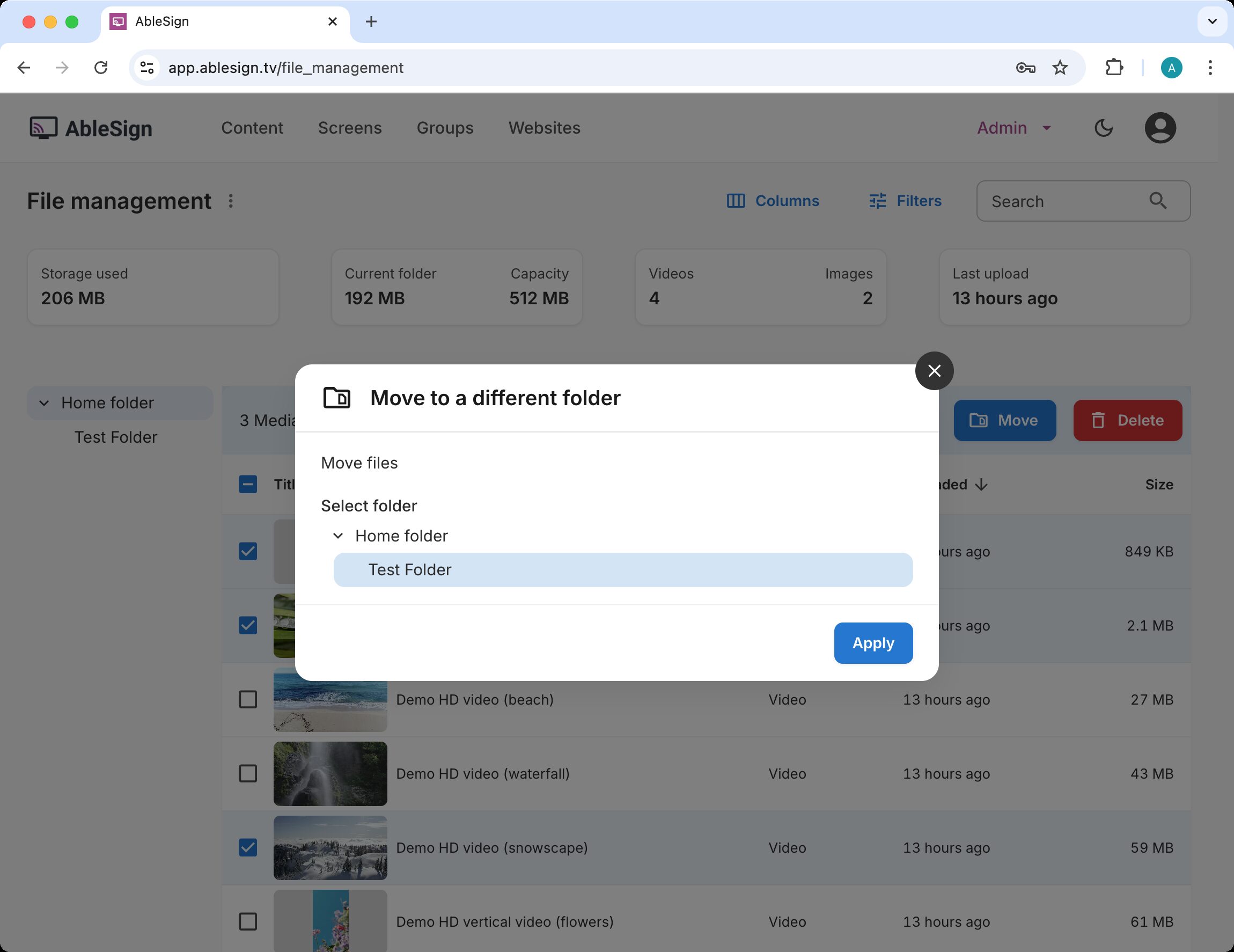Image resolution: width=1234 pixels, height=952 pixels.
Task: Open the user account avatar menu
Action: (x=1160, y=128)
